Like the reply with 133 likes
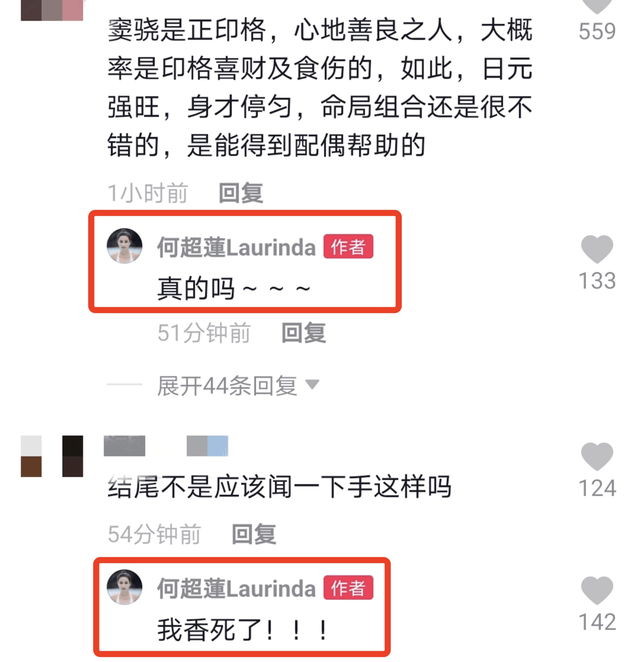The image size is (640, 662). pos(597,249)
